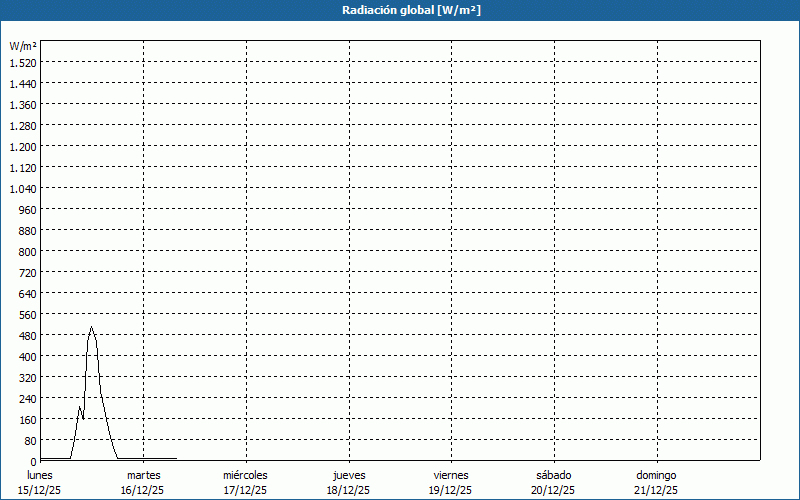Click the 800 y-axis label
This screenshot has width=800, height=500.
click(x=28, y=252)
